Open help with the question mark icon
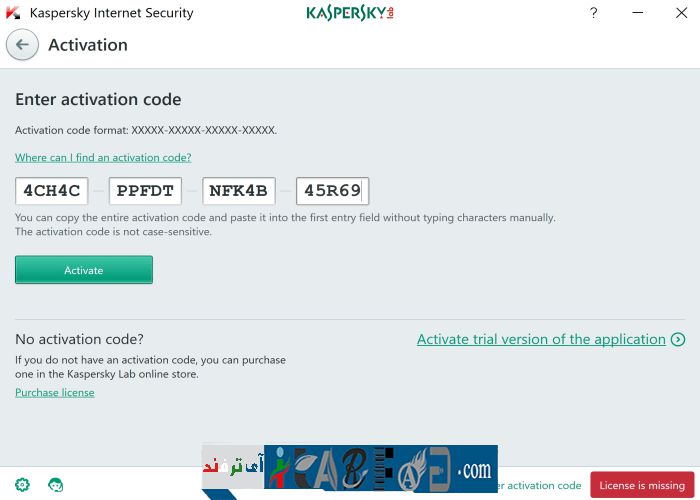 [x=594, y=13]
